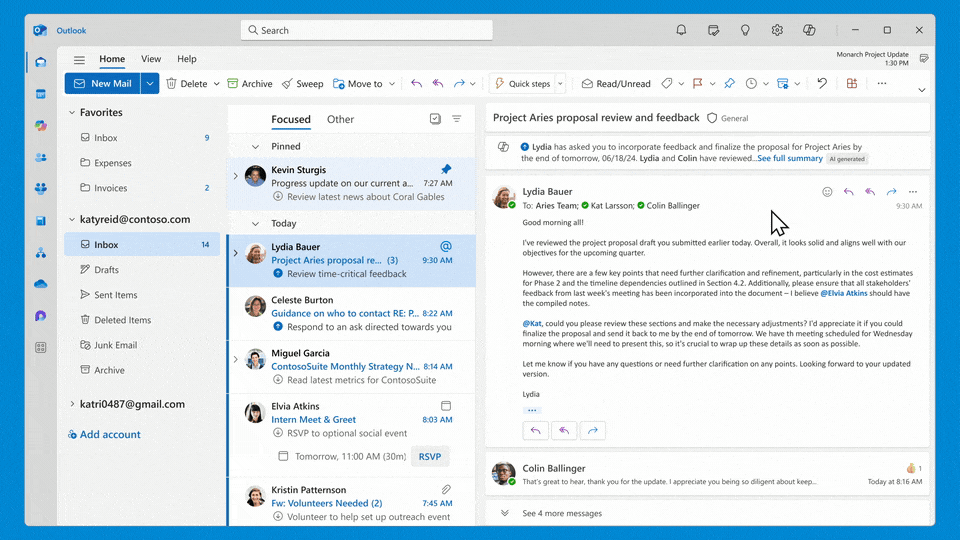Screen dimensions: 960x540
Task: Add emoji reaction to Lydia's email
Action: 827,192
